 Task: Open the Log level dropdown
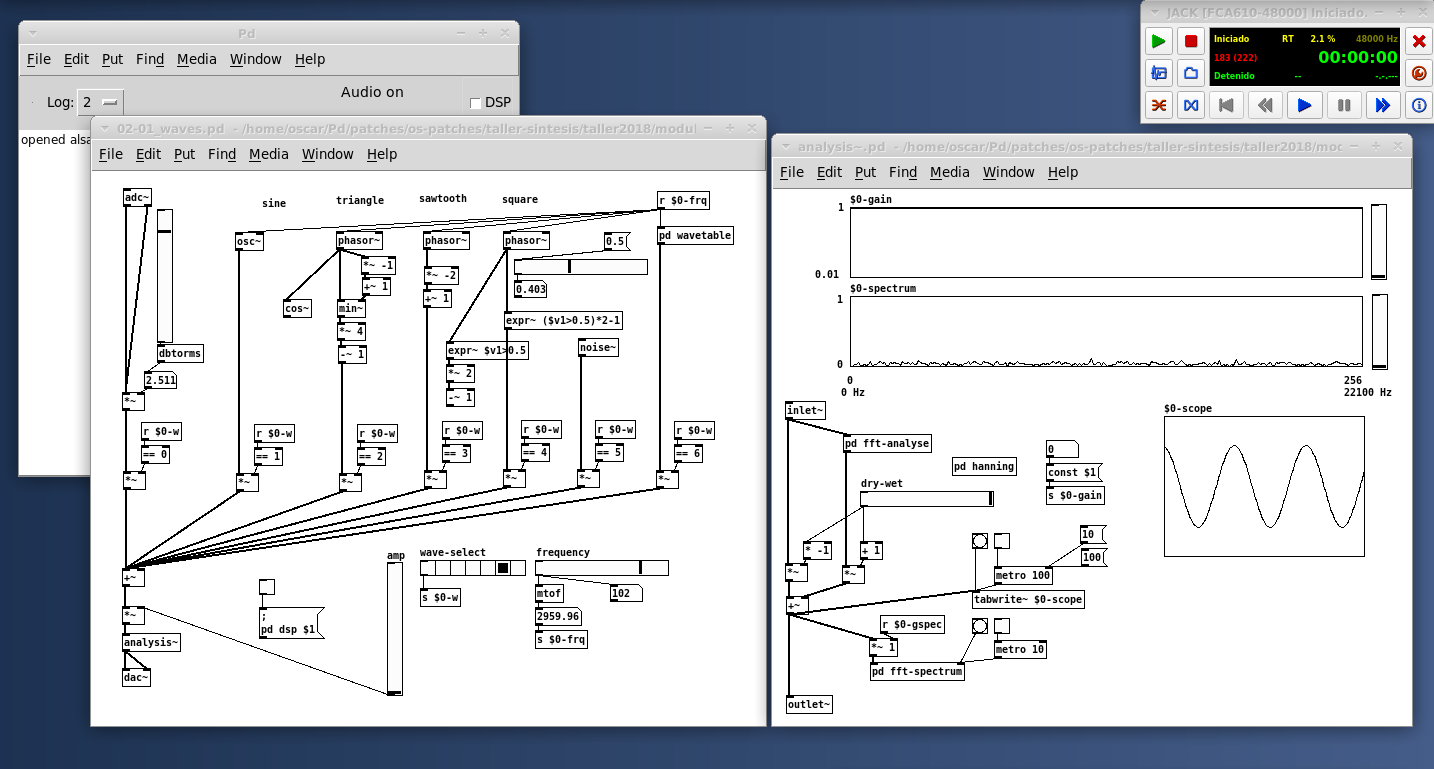pyautogui.click(x=100, y=102)
